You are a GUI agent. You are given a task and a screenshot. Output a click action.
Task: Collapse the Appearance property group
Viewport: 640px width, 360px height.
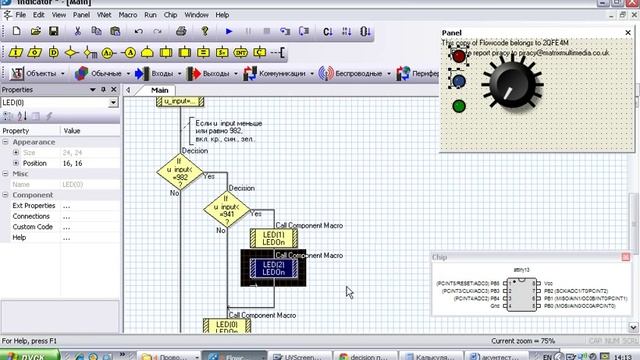5,142
